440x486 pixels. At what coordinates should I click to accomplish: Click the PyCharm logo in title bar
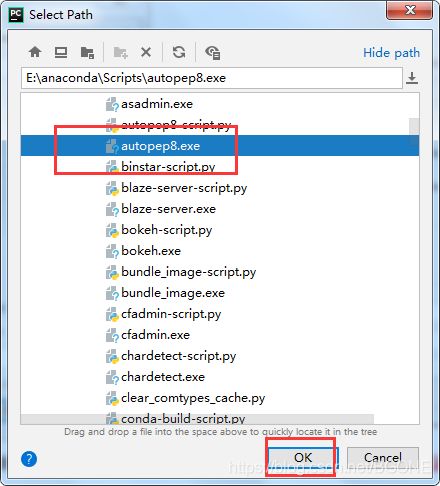[x=16, y=15]
